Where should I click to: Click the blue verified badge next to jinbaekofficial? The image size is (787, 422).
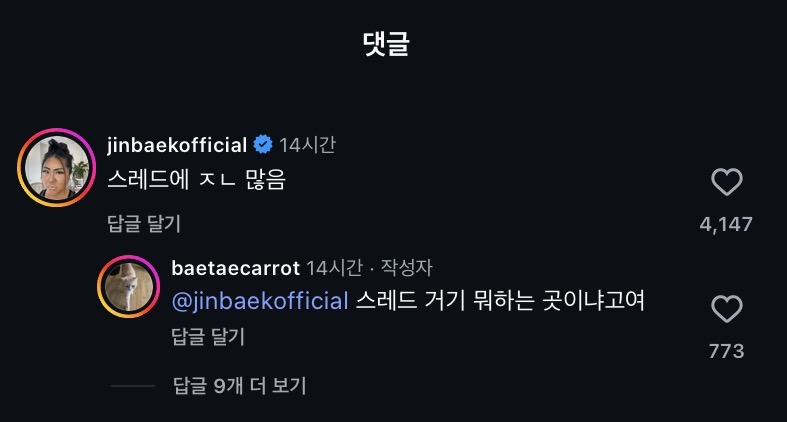[x=263, y=145]
